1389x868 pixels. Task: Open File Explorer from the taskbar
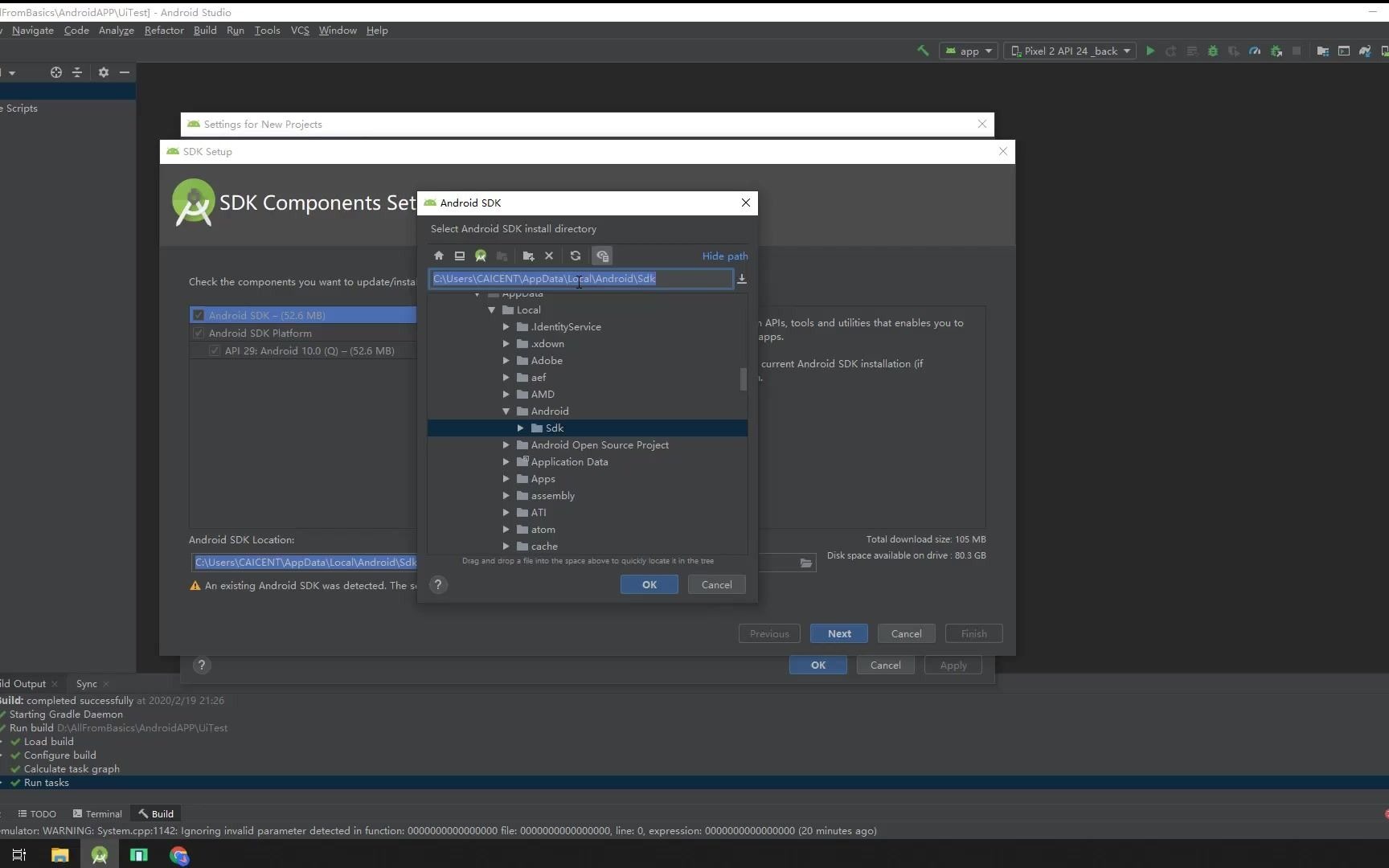point(59,855)
